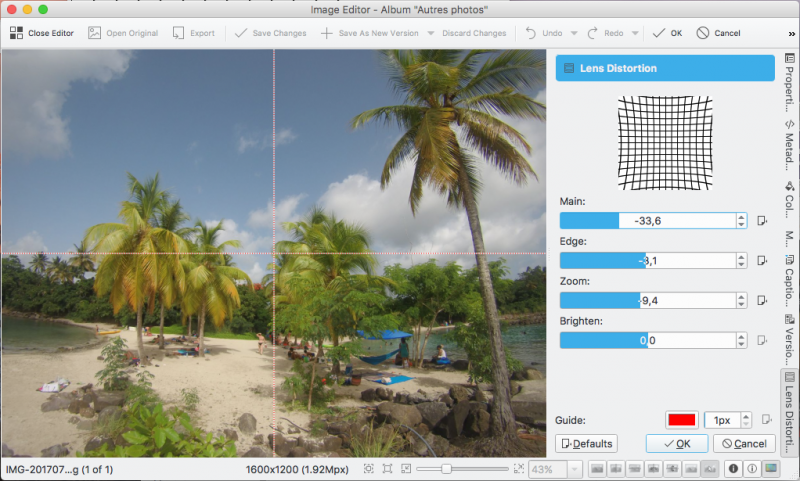Viewport: 800px width, 481px height.
Task: Move the status bar zoom slider
Action: click(x=446, y=469)
